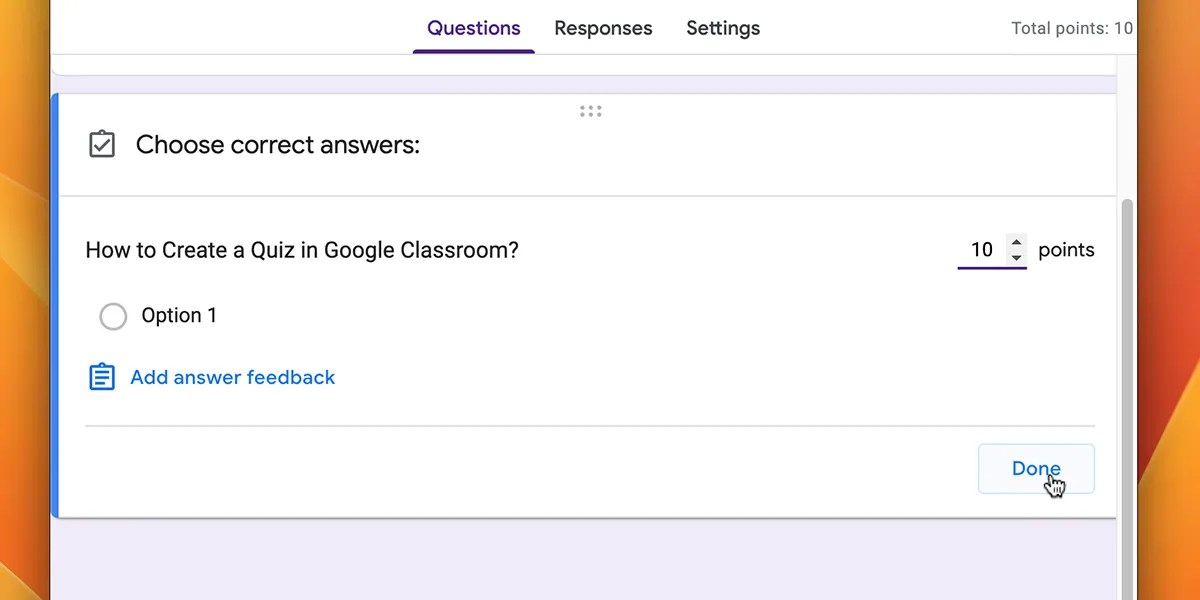This screenshot has width=1200, height=600.
Task: Switch to the Responses tab
Action: [603, 28]
